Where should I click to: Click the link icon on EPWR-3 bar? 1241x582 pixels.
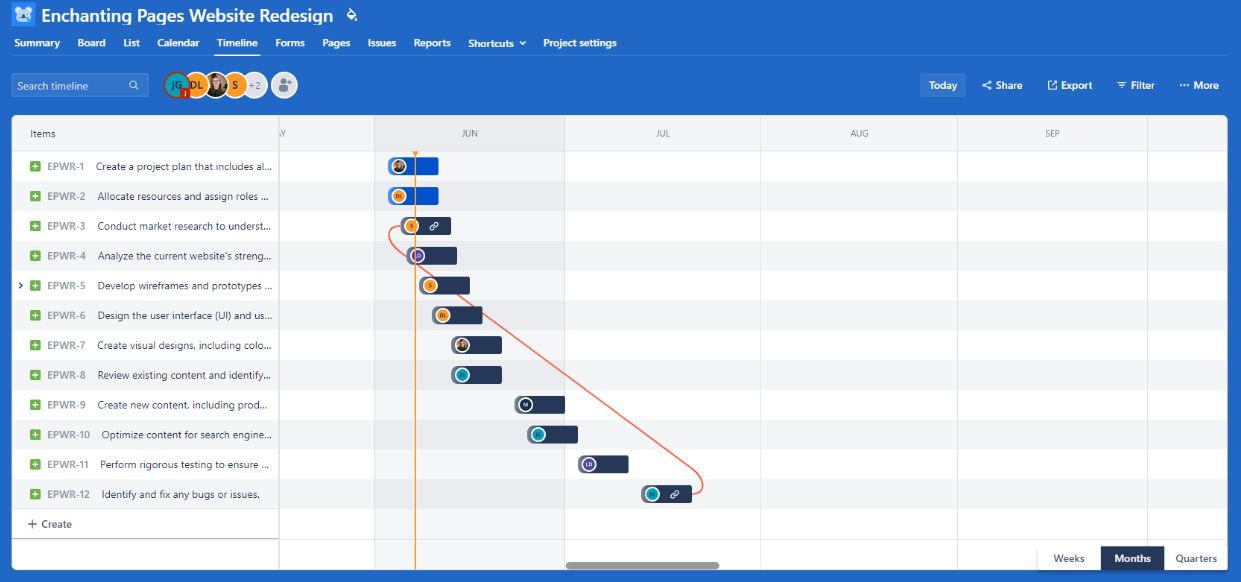[434, 226]
